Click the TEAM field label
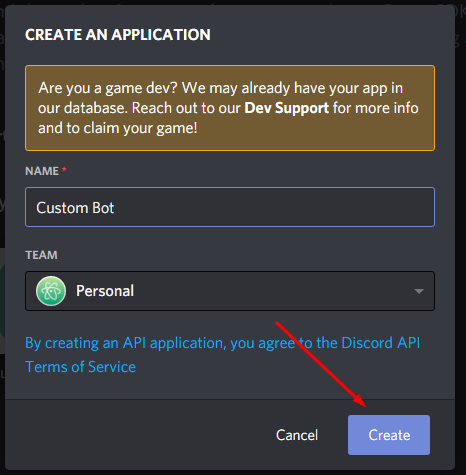466x475 pixels. tap(41, 255)
